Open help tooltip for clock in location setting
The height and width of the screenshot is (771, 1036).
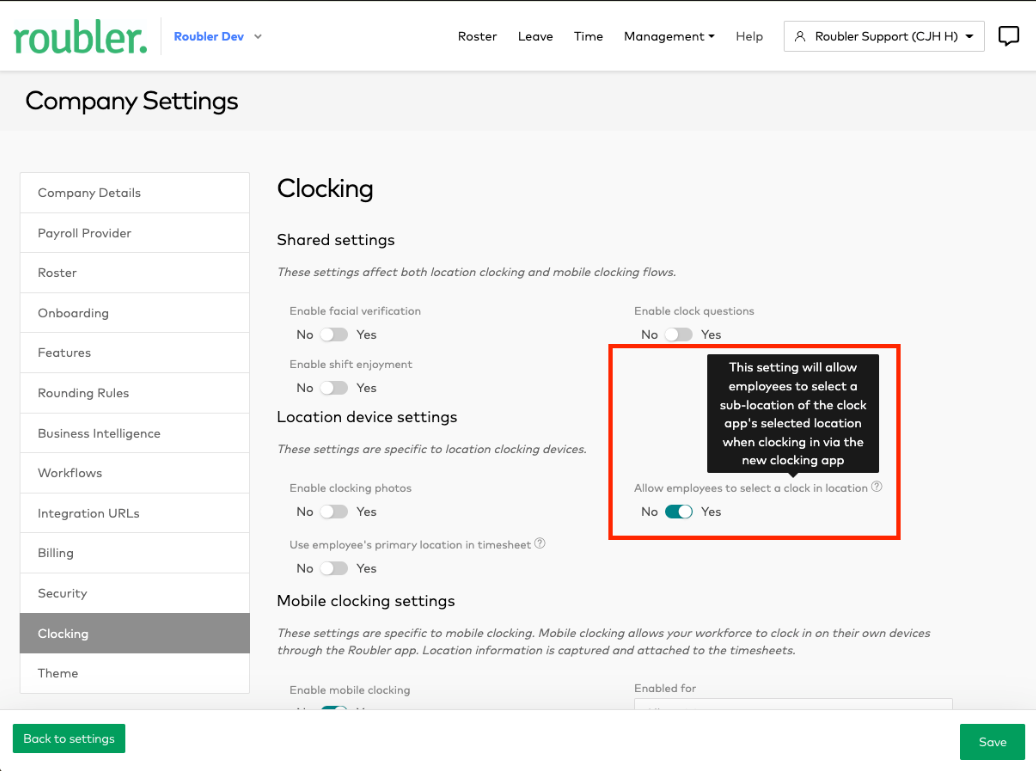[x=876, y=487]
